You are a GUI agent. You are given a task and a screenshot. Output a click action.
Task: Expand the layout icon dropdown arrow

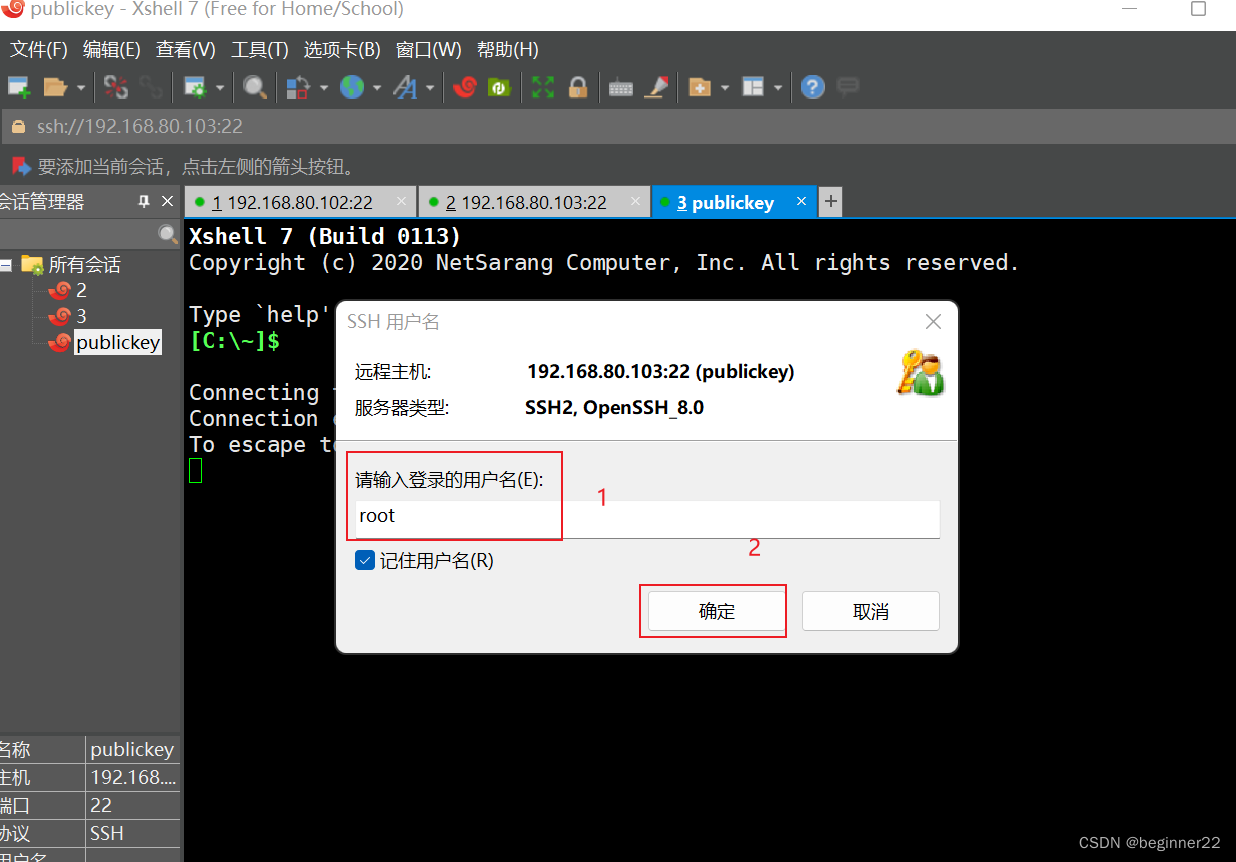[778, 88]
